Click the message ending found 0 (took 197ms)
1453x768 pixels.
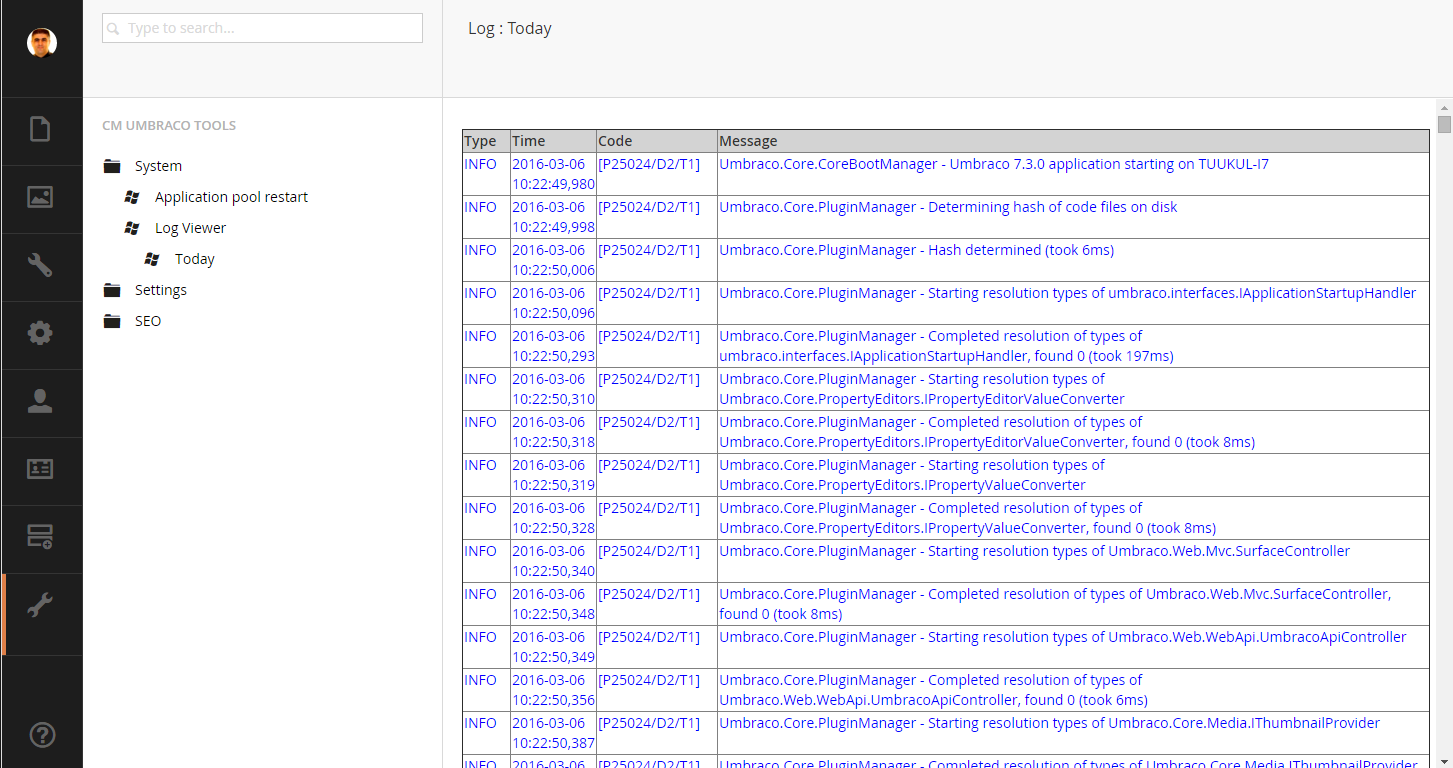click(x=946, y=346)
